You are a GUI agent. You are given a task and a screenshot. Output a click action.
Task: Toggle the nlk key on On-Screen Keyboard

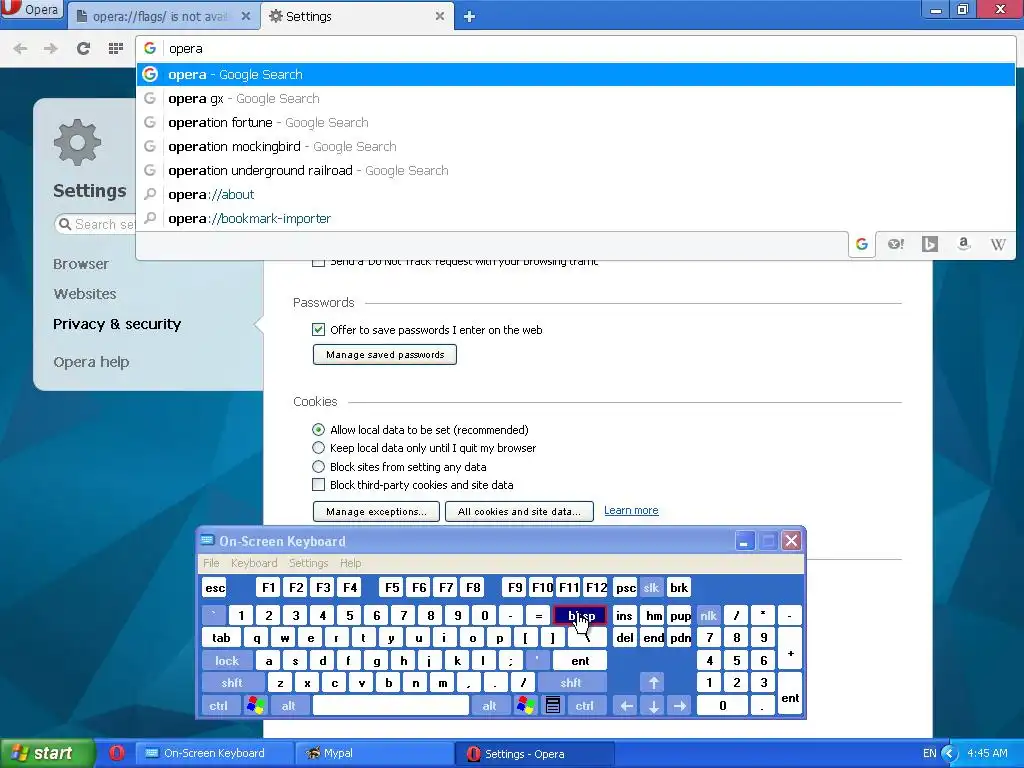tap(709, 615)
